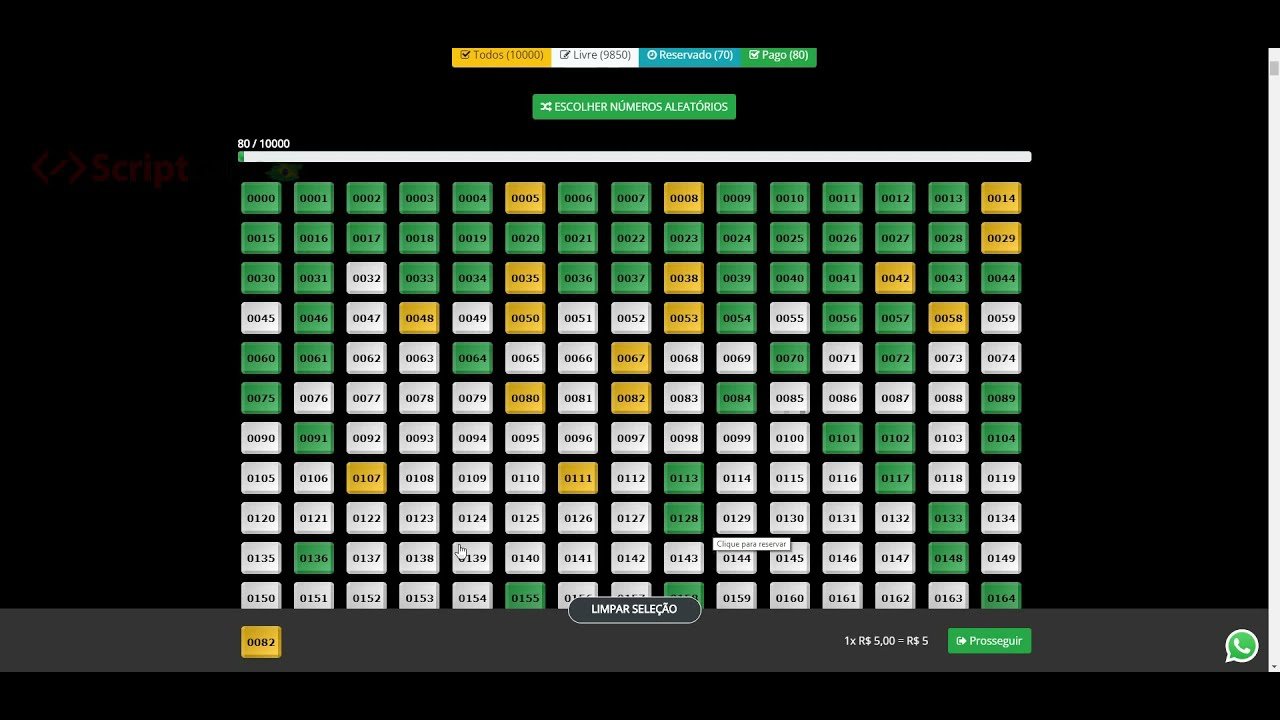The image size is (1280, 720).
Task: Open WhatsApp chat icon
Action: [1242, 646]
